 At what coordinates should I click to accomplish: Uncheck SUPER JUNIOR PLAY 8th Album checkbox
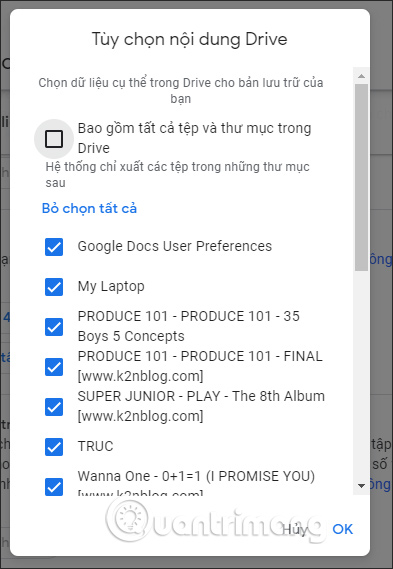[54, 407]
